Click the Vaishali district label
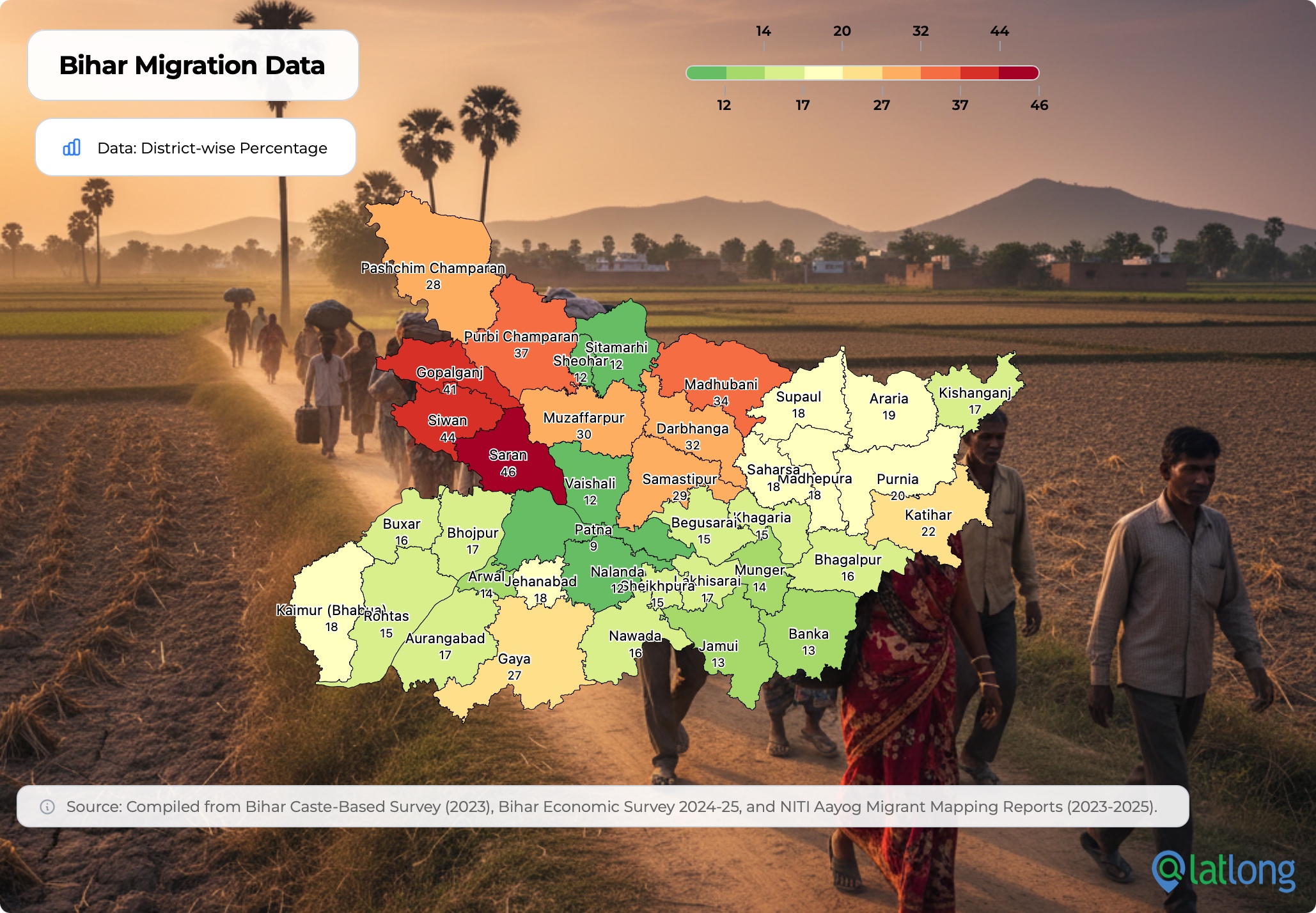The height and width of the screenshot is (913, 1316). 590,483
